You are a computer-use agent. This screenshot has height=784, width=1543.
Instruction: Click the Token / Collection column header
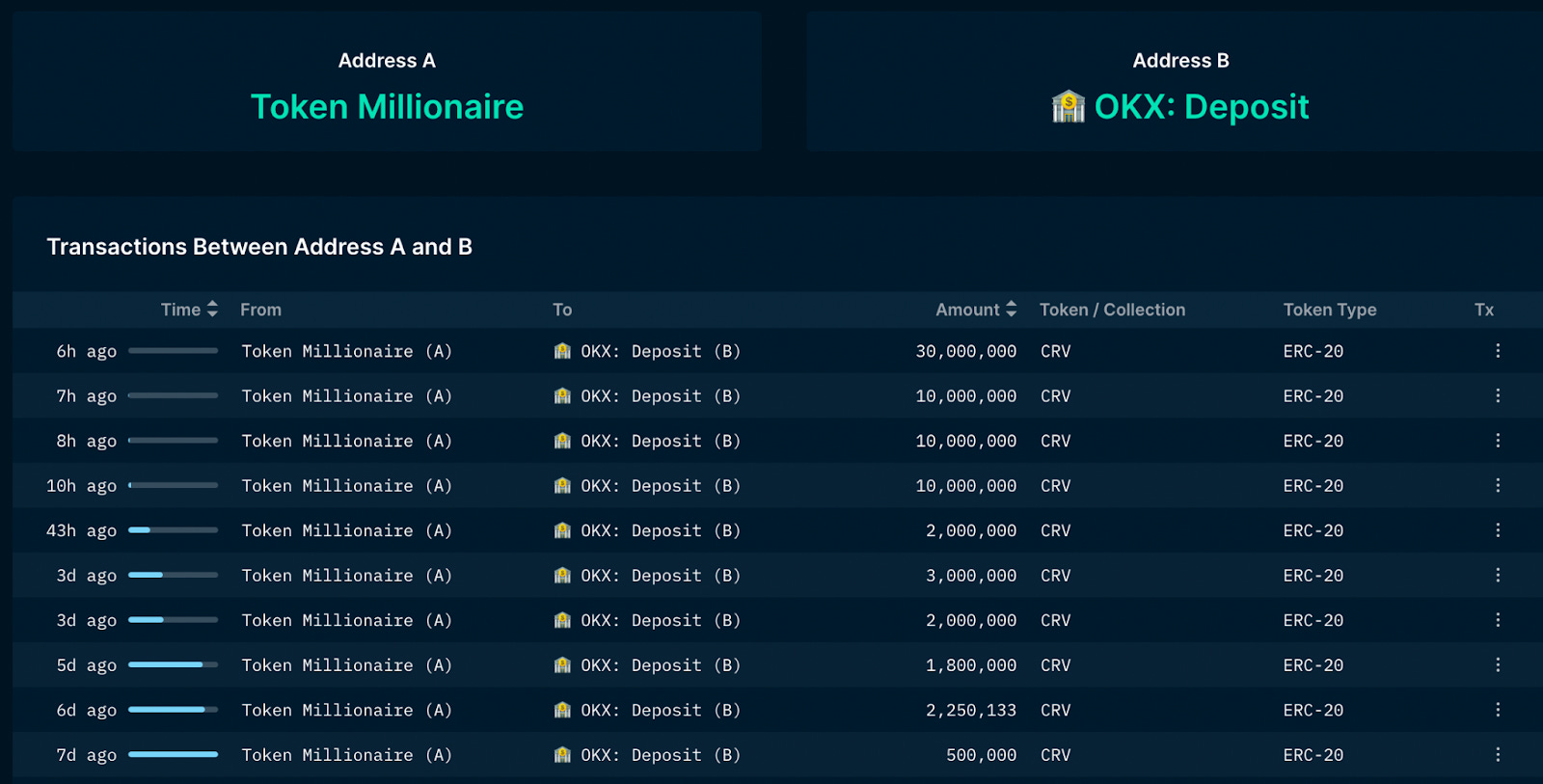(x=1112, y=310)
